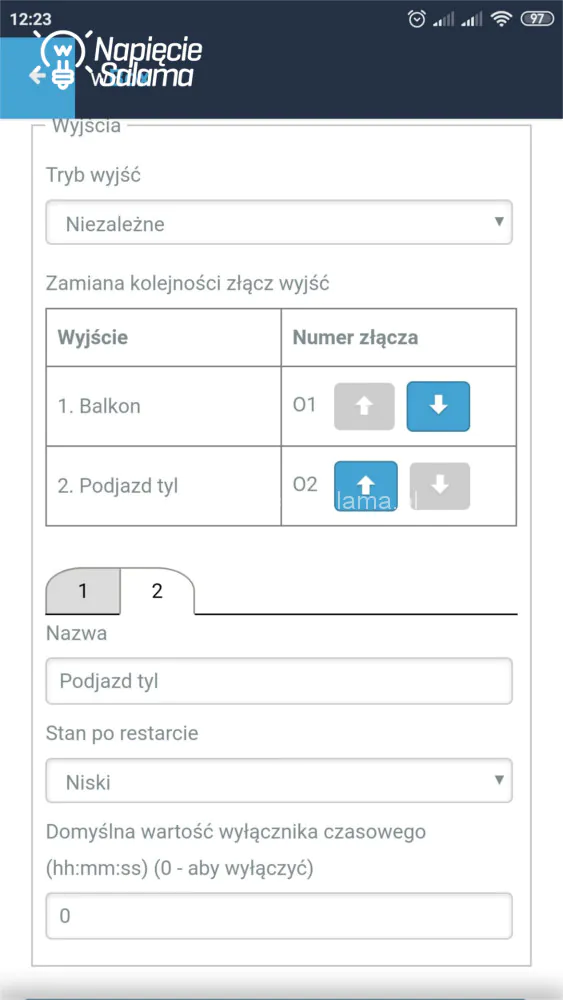Click the 2. Podjazd tyl table cell
This screenshot has width=563, height=1000.
click(164, 486)
